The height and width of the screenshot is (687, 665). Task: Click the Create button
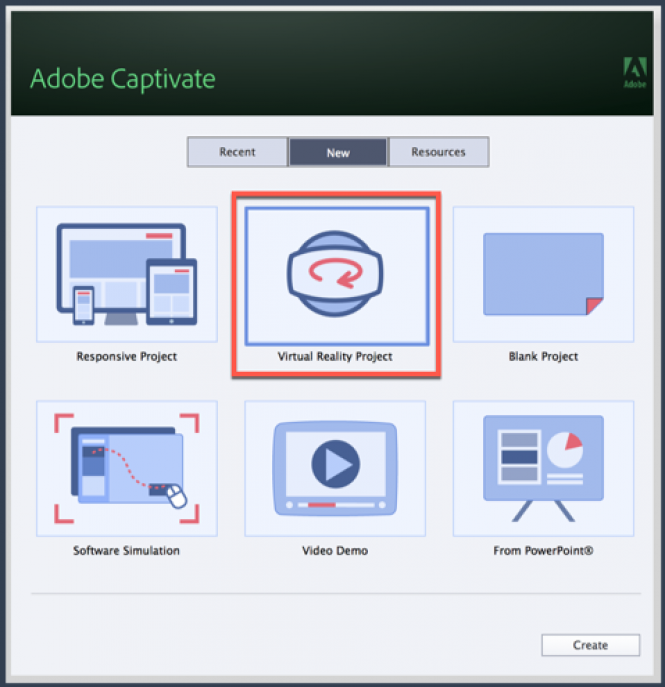(x=590, y=645)
